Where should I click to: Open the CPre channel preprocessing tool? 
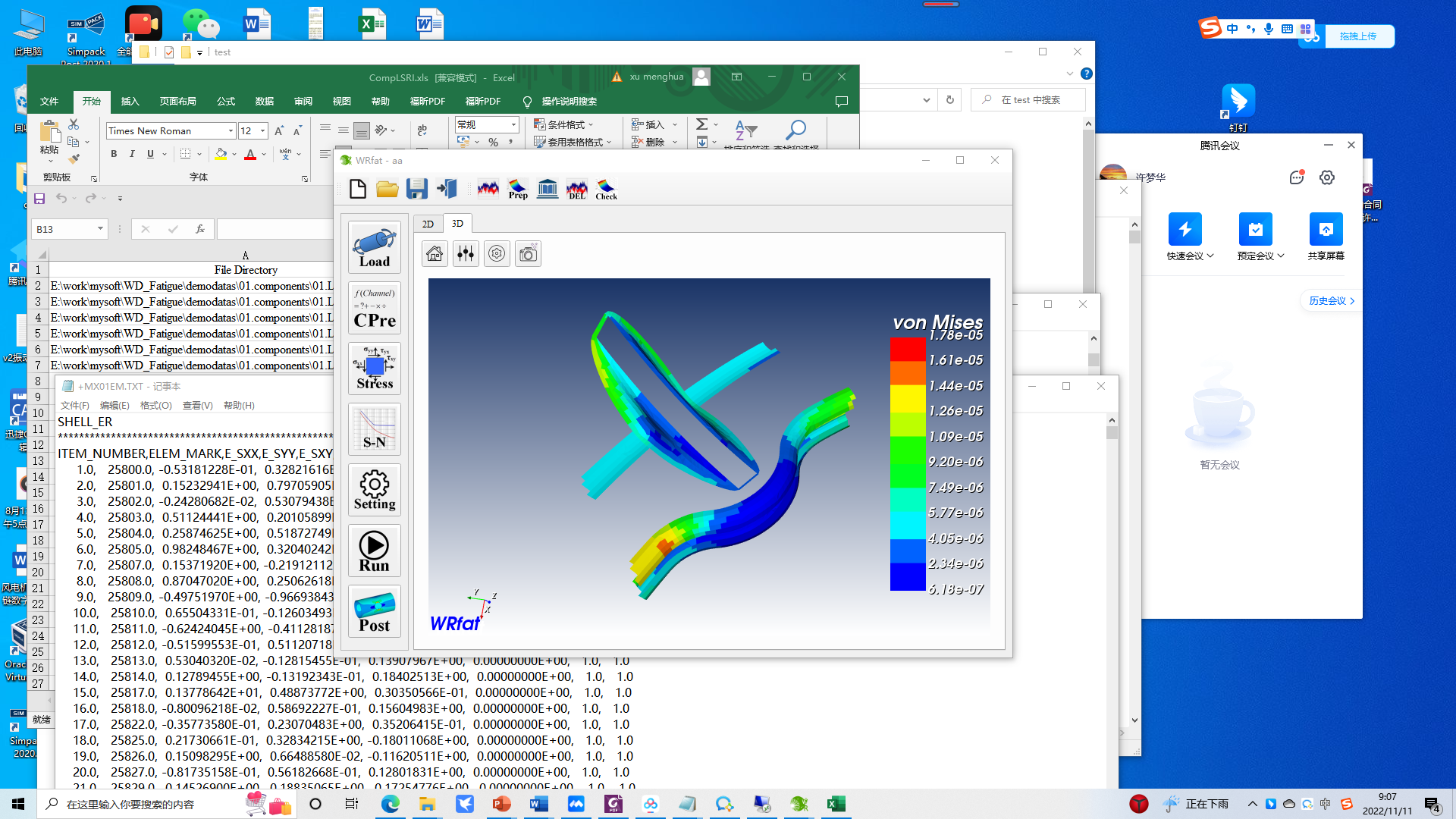click(x=375, y=309)
